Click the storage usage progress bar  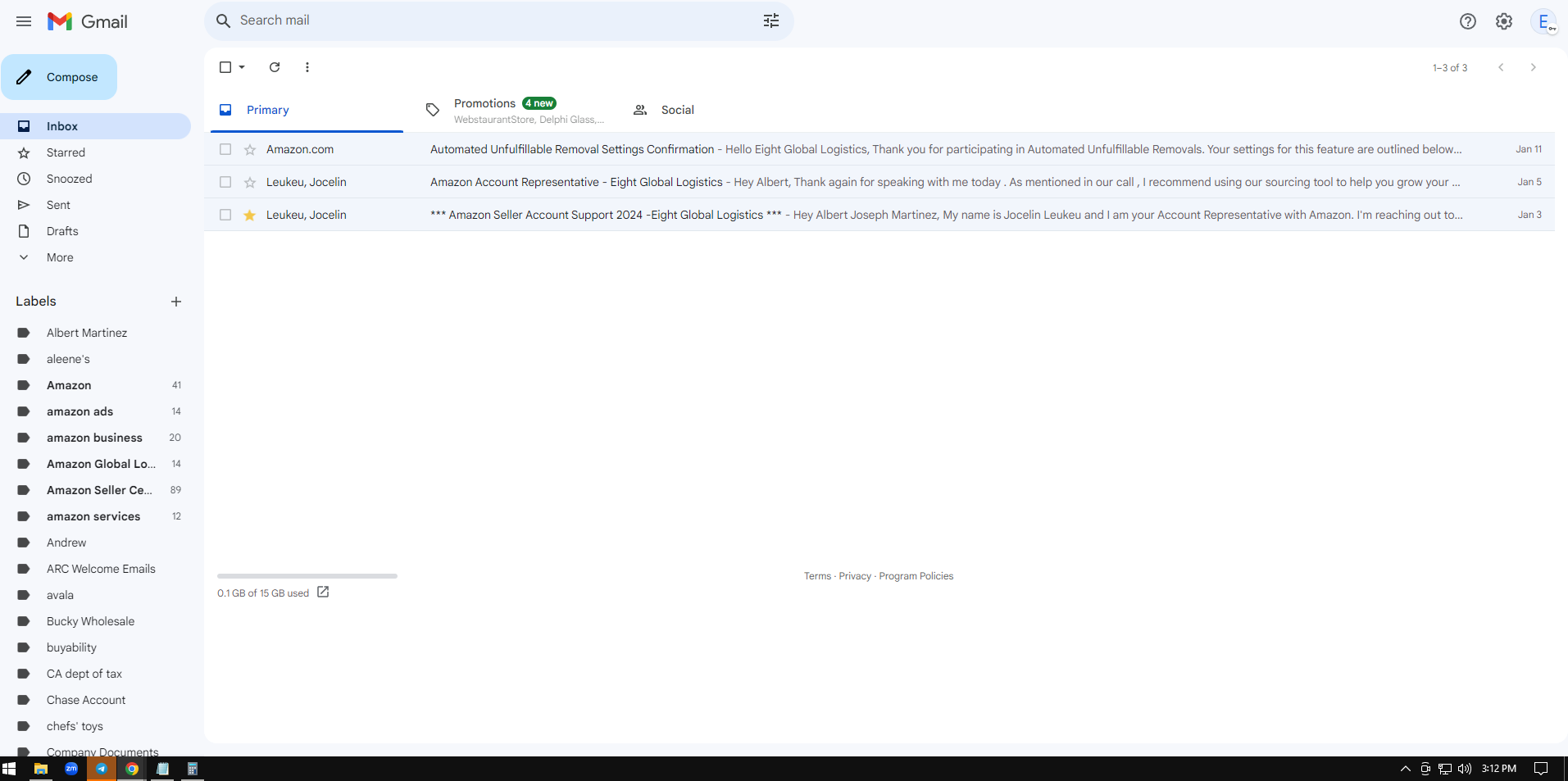(307, 576)
